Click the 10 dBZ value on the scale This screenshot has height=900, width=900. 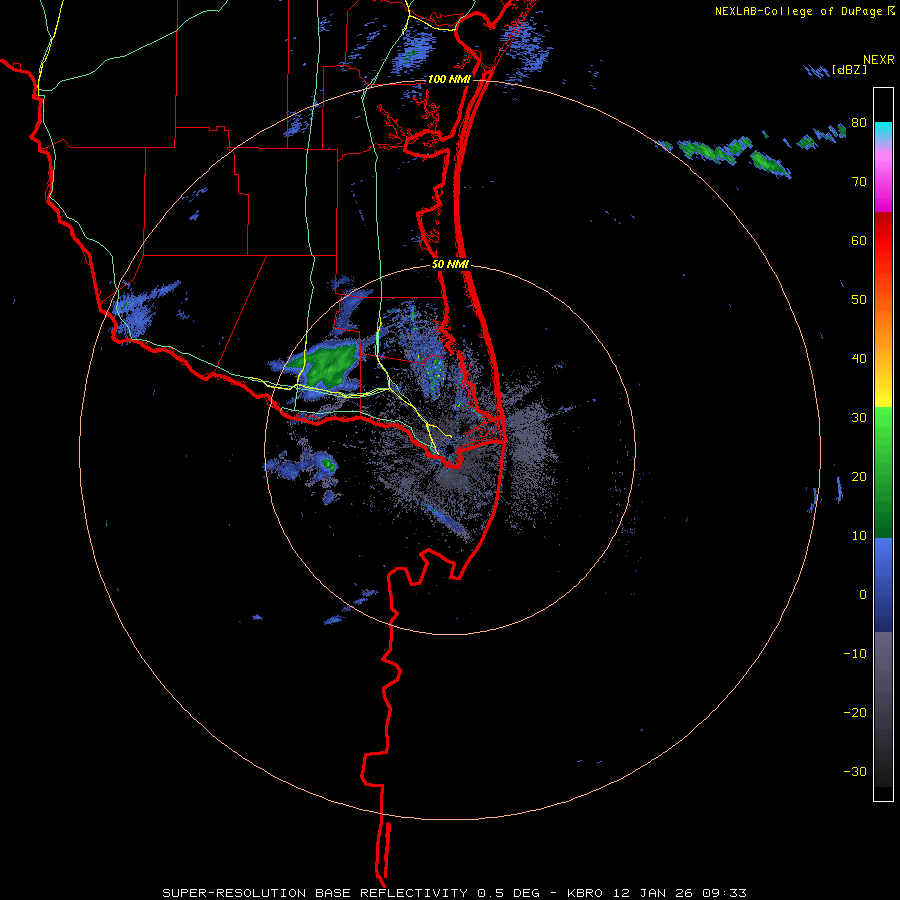pyautogui.click(x=859, y=536)
